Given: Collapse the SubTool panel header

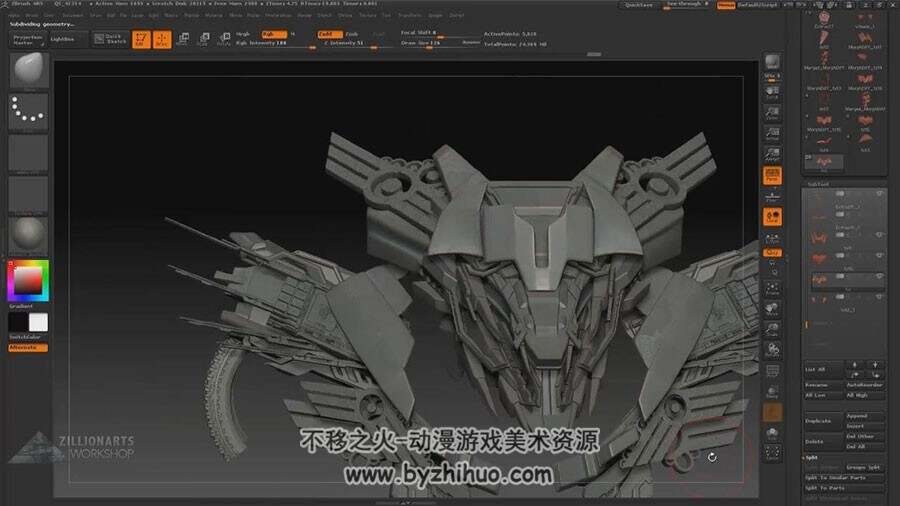Looking at the screenshot, I should pyautogui.click(x=818, y=184).
